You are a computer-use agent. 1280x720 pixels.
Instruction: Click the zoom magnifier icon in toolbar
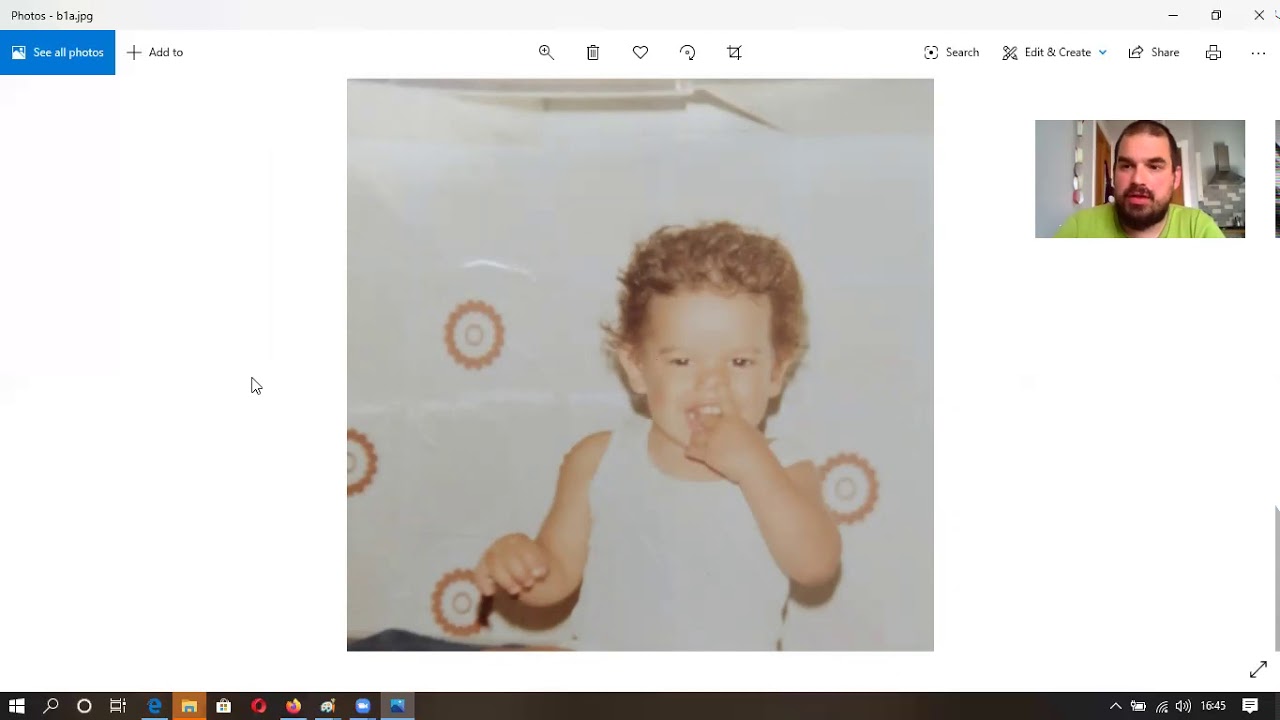point(546,52)
